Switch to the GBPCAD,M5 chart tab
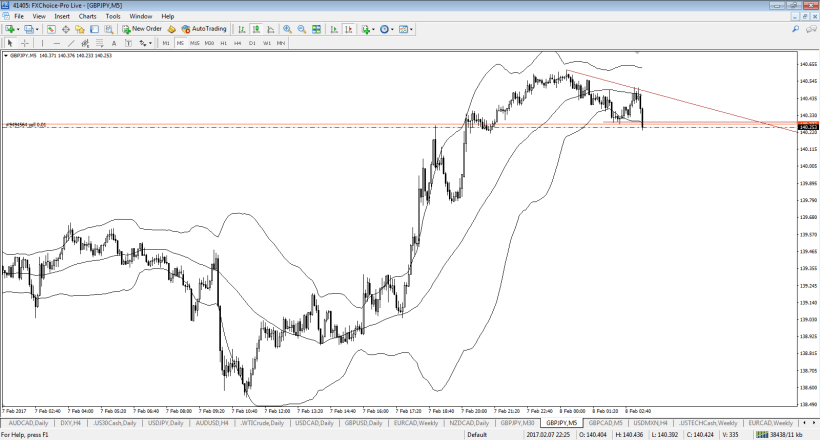 tap(605, 423)
